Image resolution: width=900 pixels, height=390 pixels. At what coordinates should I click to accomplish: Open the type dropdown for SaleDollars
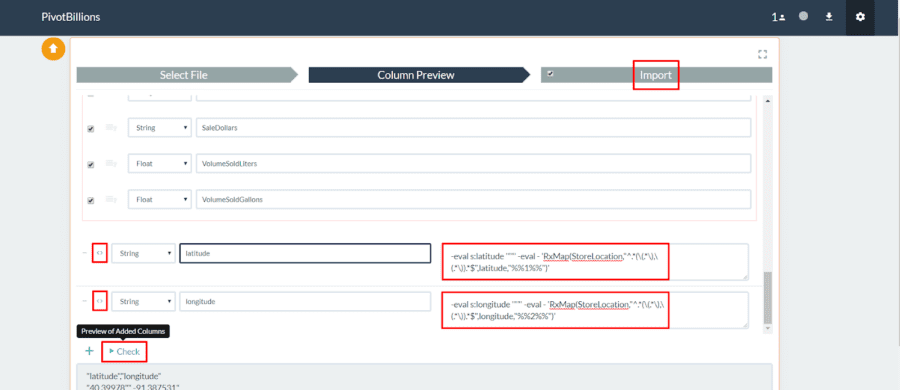[160, 128]
